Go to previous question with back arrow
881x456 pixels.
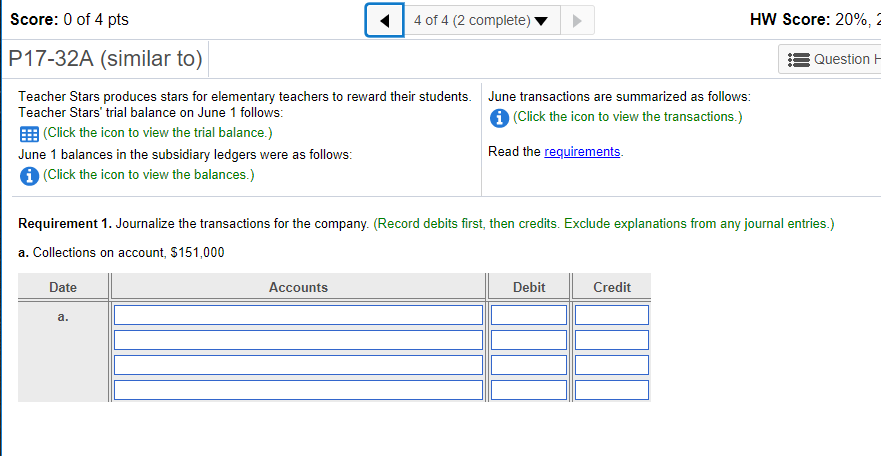pos(384,21)
